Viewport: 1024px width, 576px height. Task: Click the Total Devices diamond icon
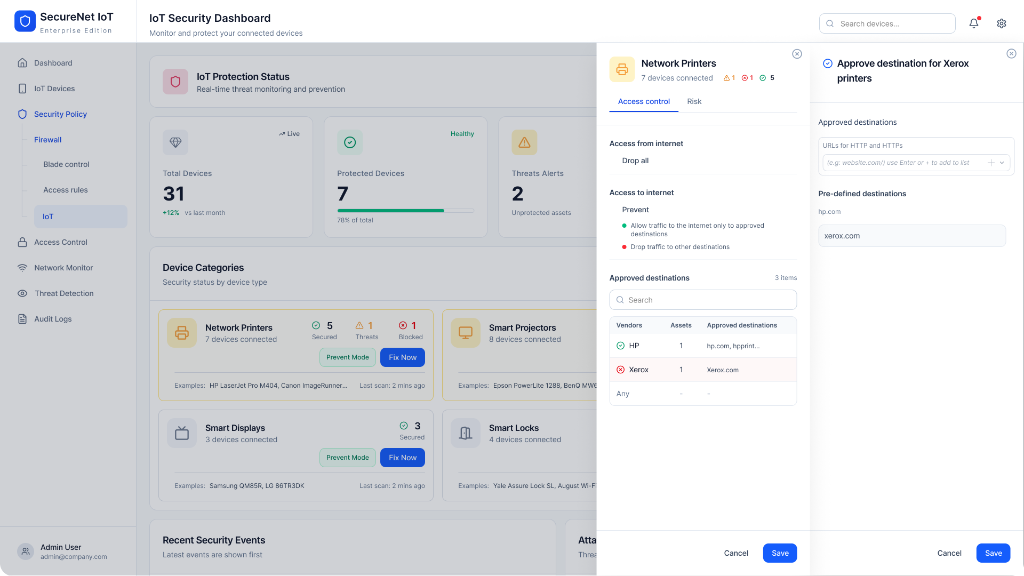(x=175, y=142)
